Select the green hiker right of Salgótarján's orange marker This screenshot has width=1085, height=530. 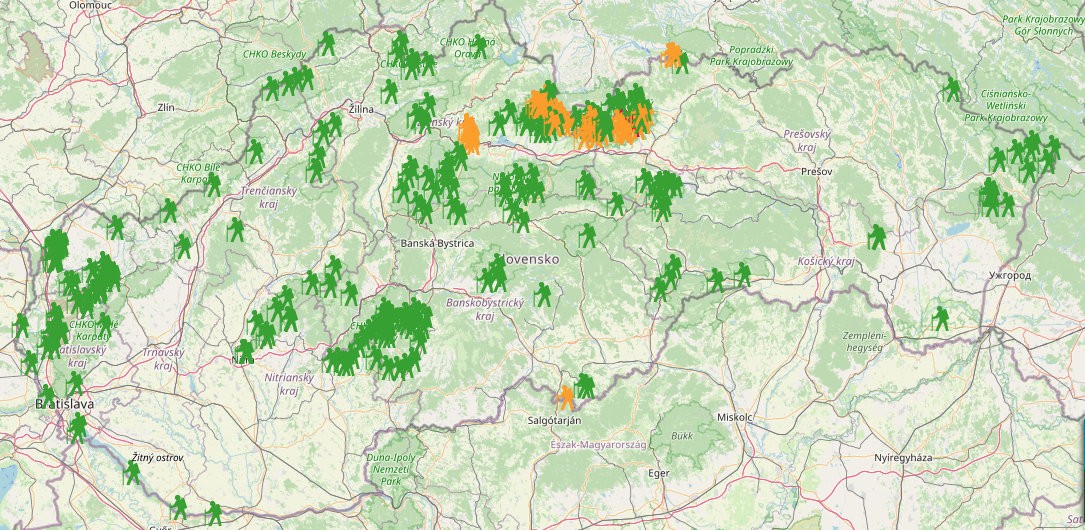coord(585,386)
